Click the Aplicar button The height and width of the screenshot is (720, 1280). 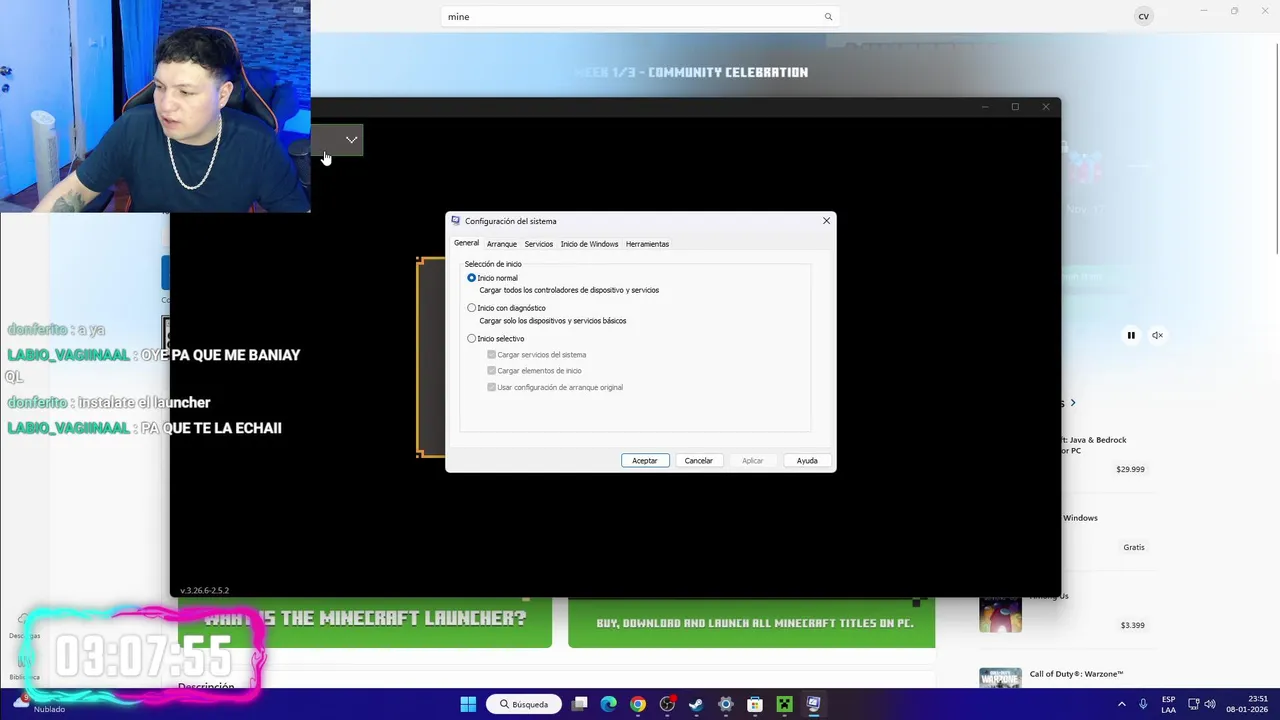(753, 461)
